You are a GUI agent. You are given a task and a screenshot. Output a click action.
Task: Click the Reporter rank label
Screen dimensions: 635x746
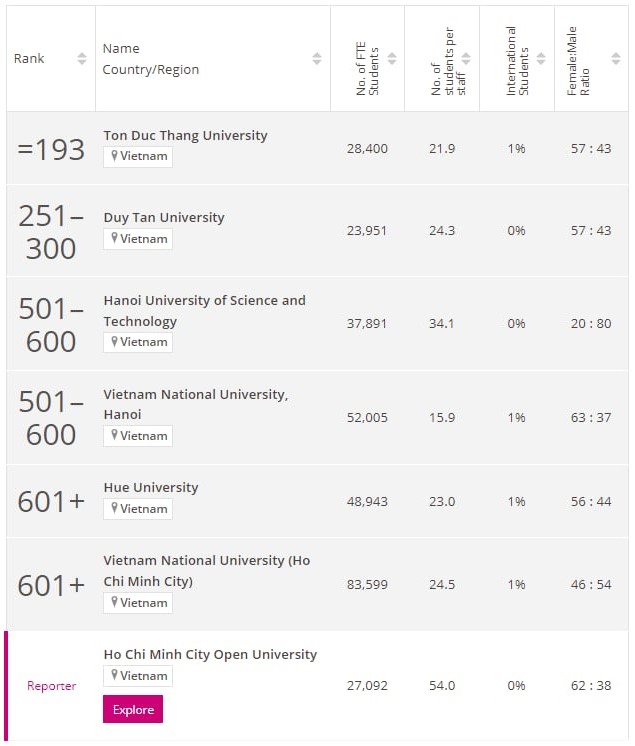pyautogui.click(x=51, y=686)
